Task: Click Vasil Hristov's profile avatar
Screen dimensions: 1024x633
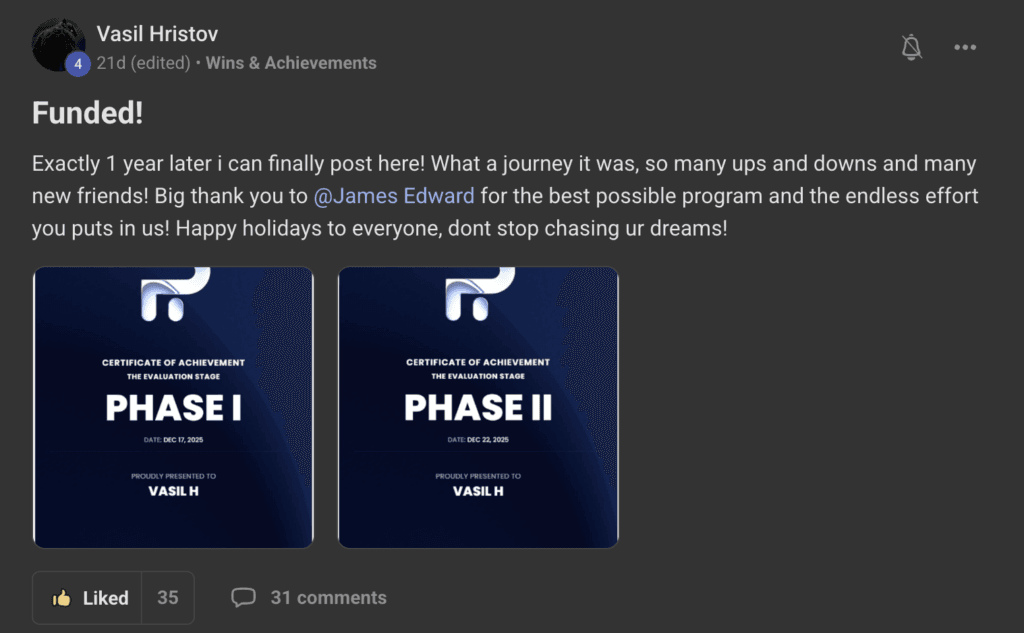Action: [x=58, y=43]
